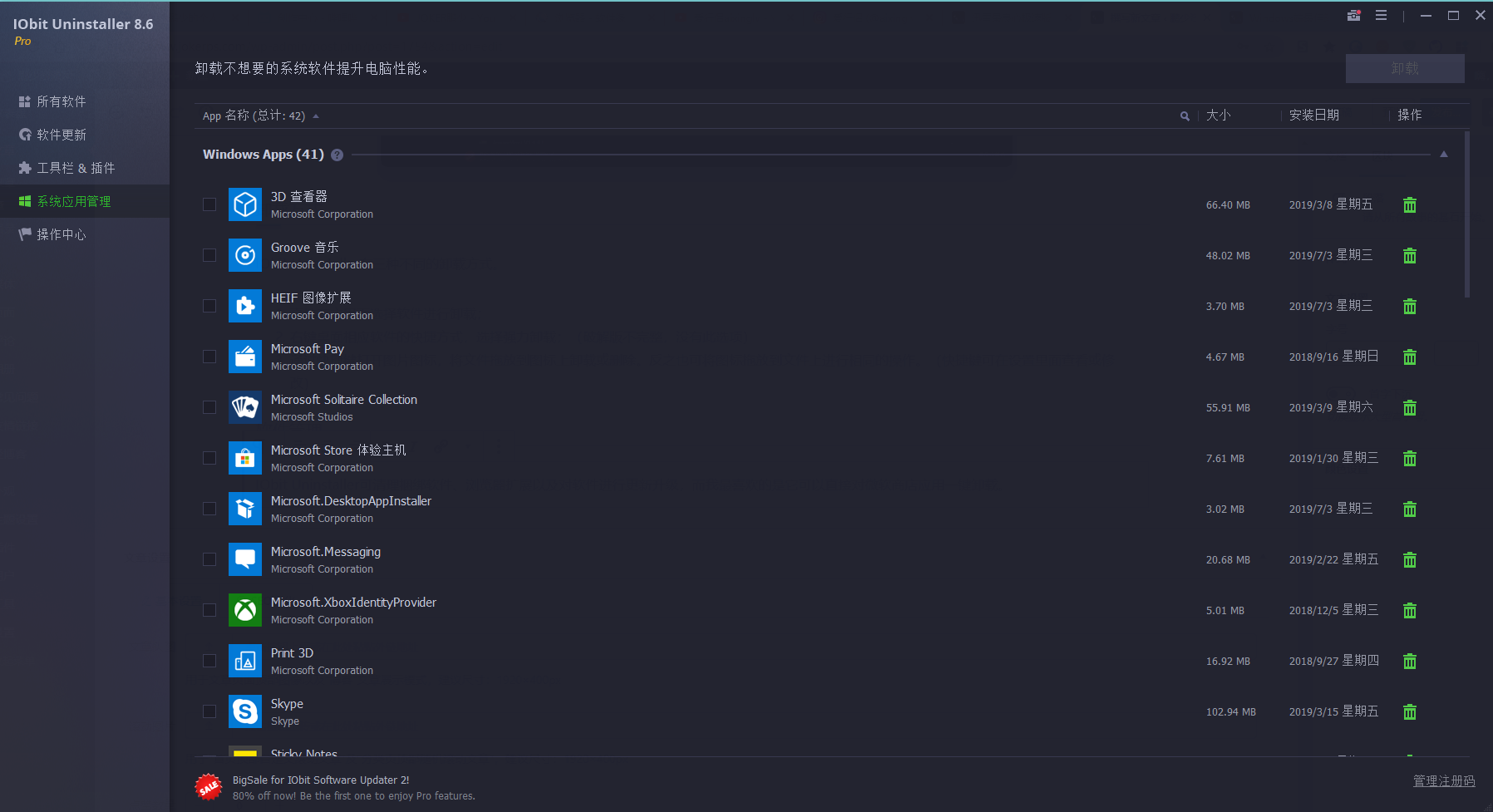
Task: Click the Skype app icon
Action: pos(245,711)
